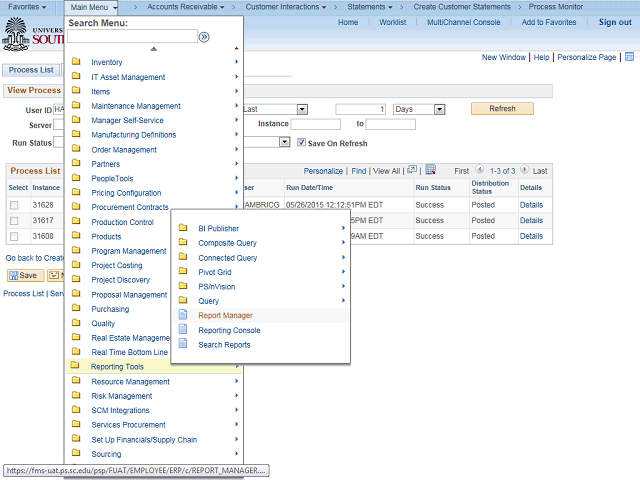Click the Search Reports document icon
Screen dimensions: 640x480
182,345
